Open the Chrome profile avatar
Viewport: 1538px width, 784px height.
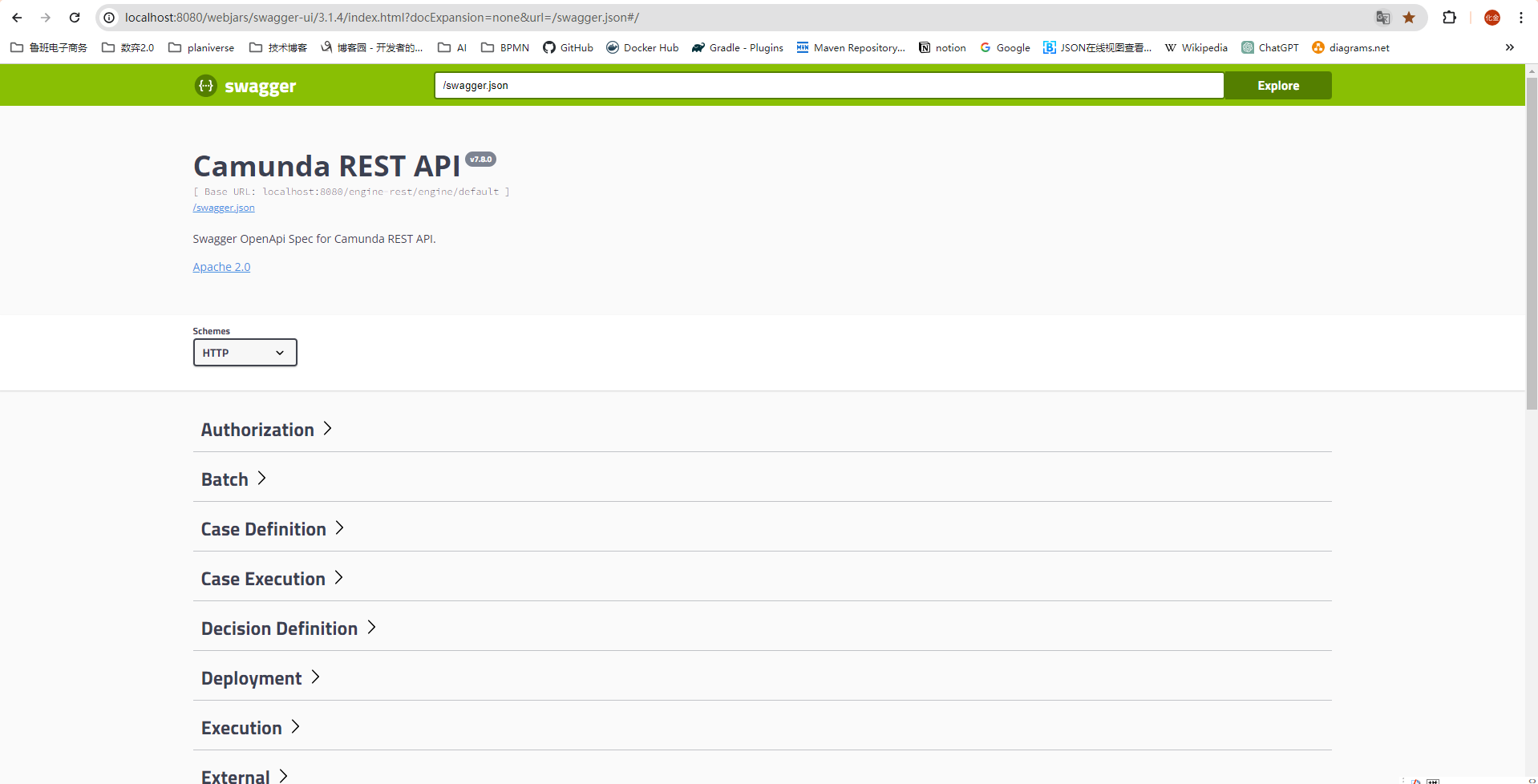point(1492,18)
